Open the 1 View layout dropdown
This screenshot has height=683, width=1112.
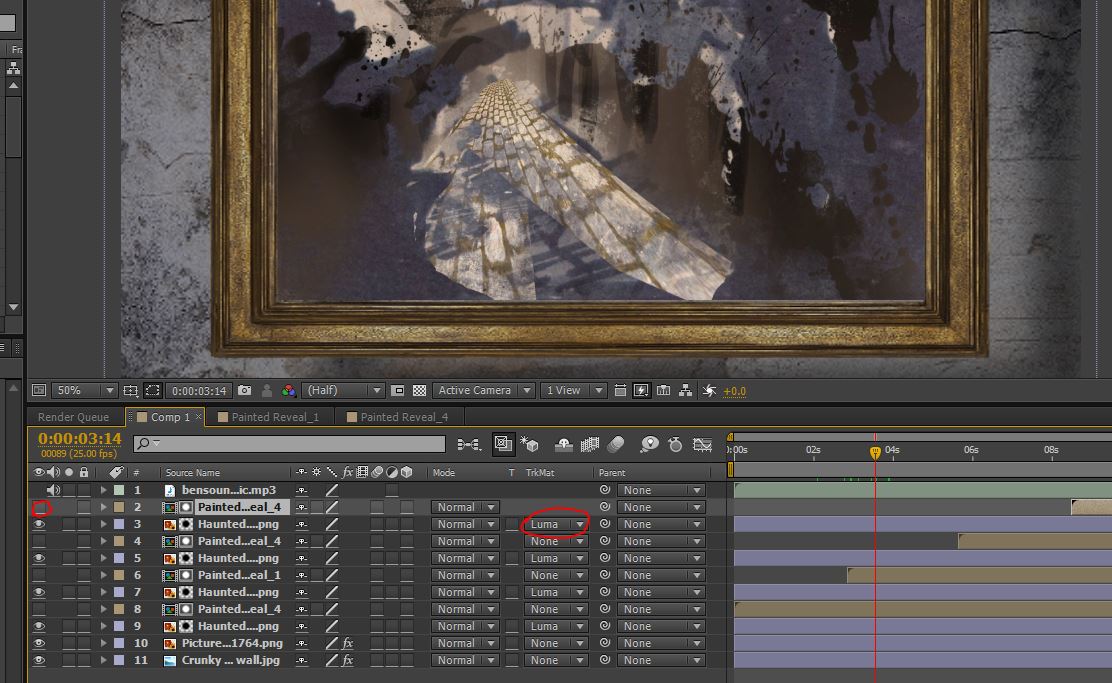[574, 391]
